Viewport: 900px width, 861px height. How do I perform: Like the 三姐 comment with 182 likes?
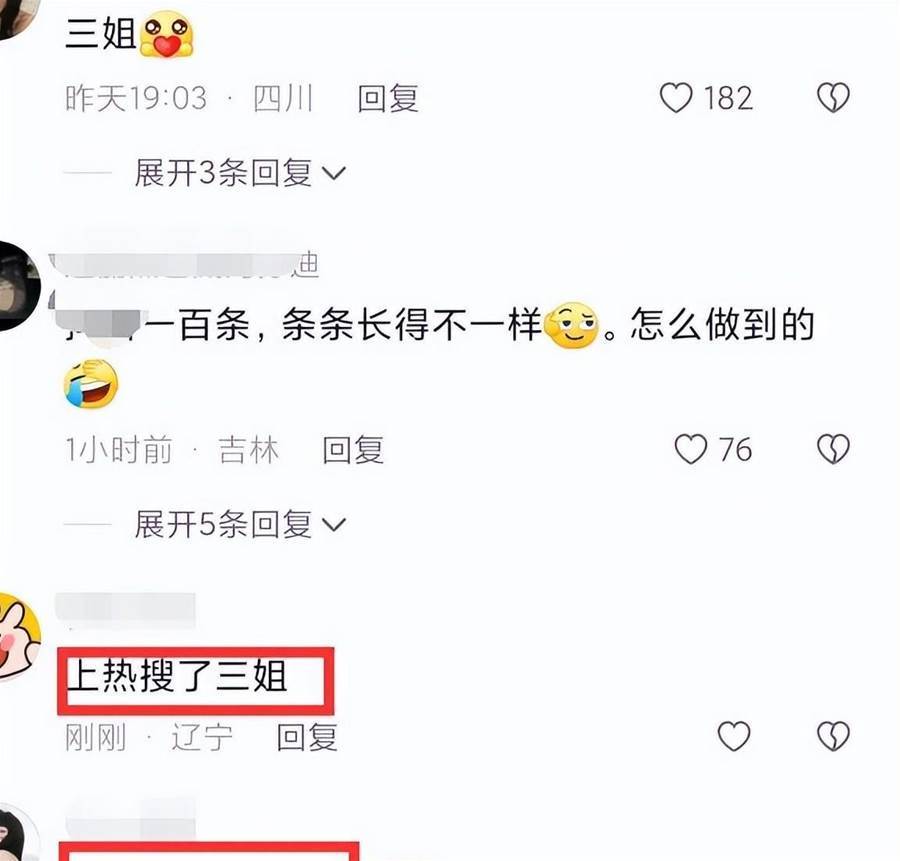coord(677,98)
